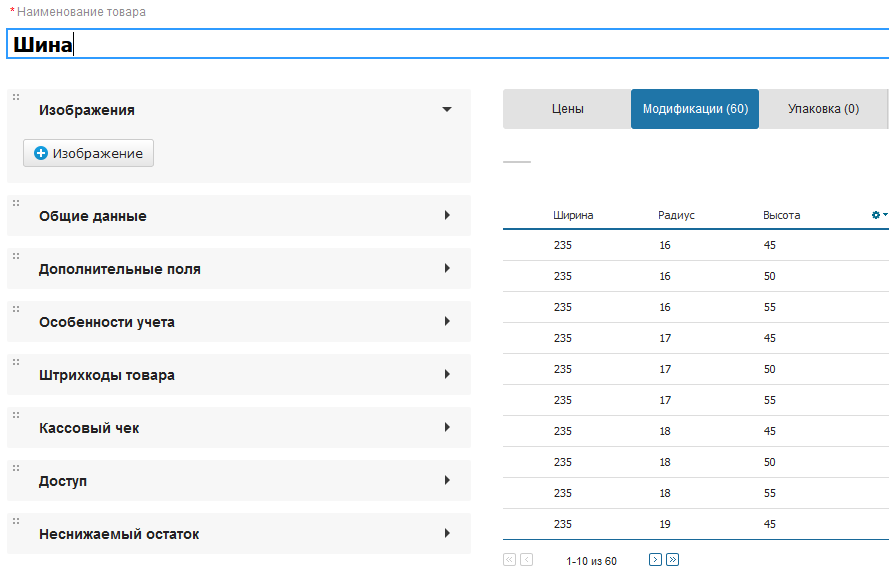
Task: Go to the previous page of modifications
Action: click(x=527, y=560)
